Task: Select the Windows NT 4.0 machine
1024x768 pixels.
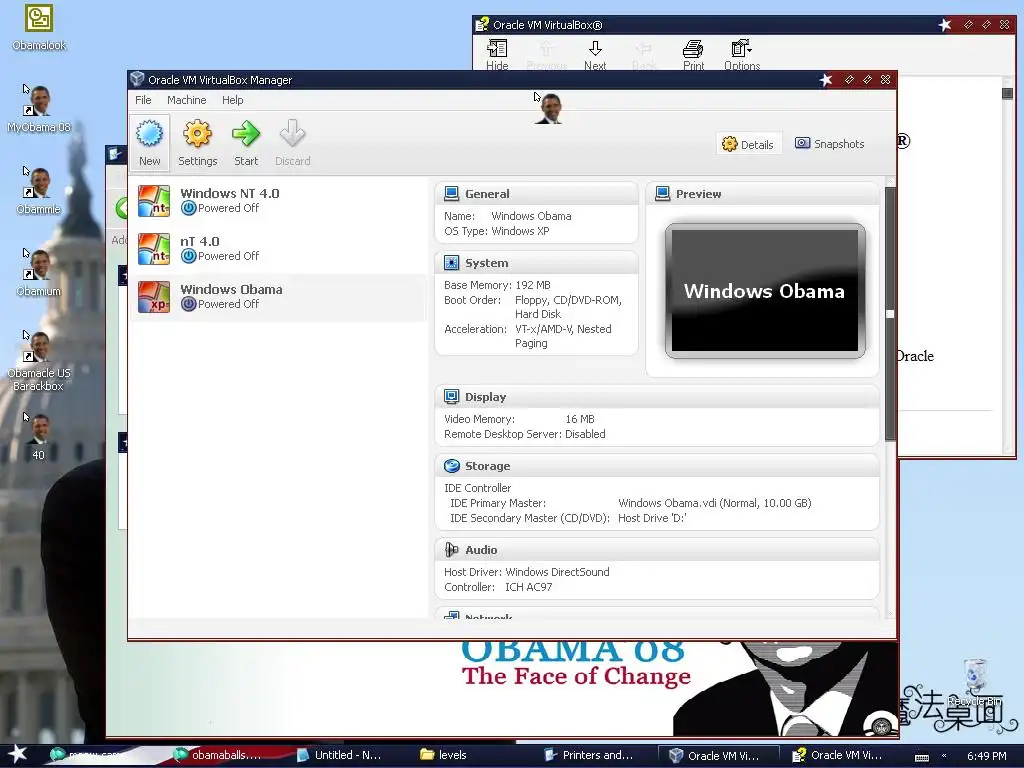Action: coord(278,200)
